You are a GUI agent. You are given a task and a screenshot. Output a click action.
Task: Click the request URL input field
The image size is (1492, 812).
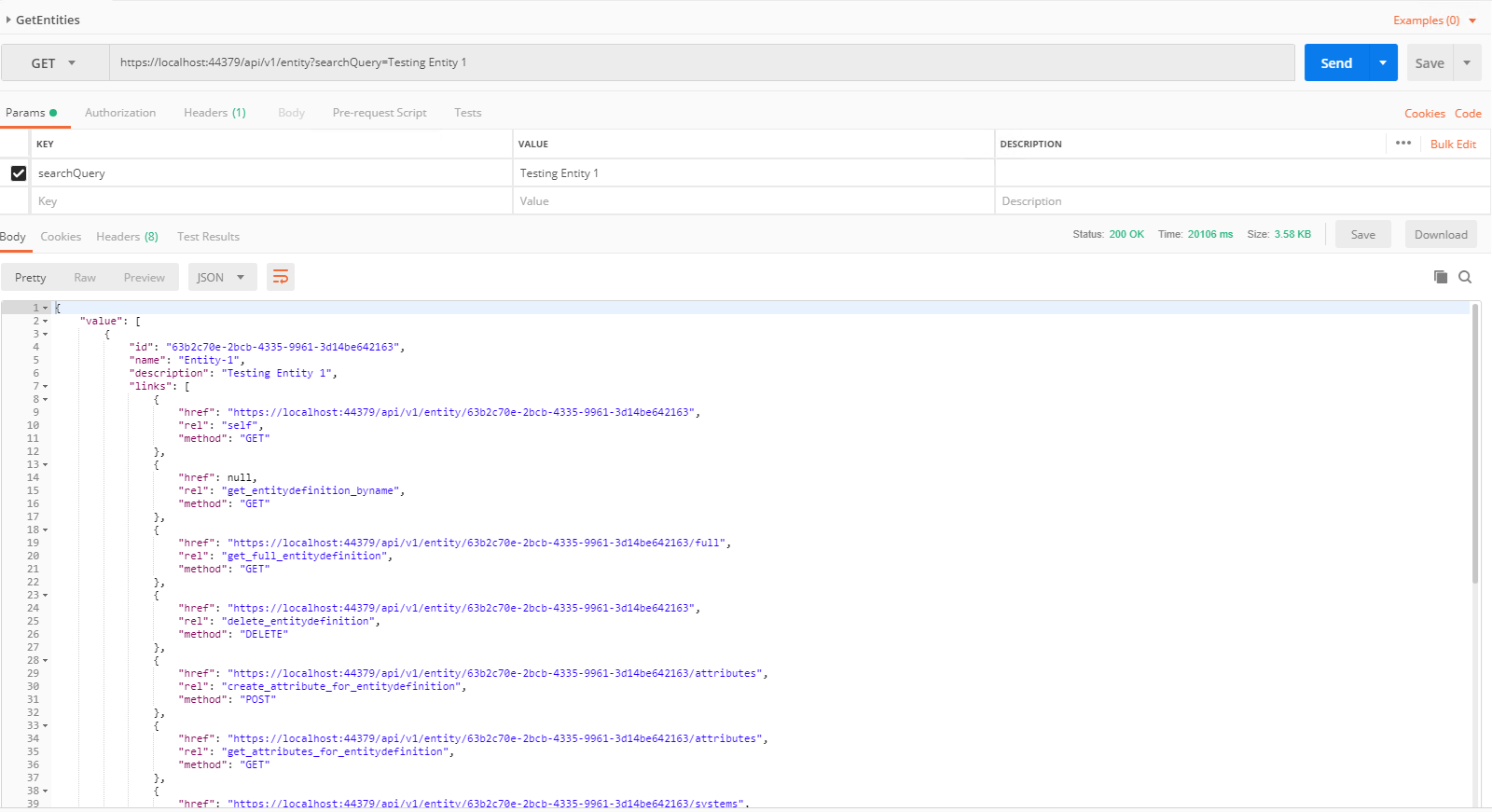click(x=701, y=62)
